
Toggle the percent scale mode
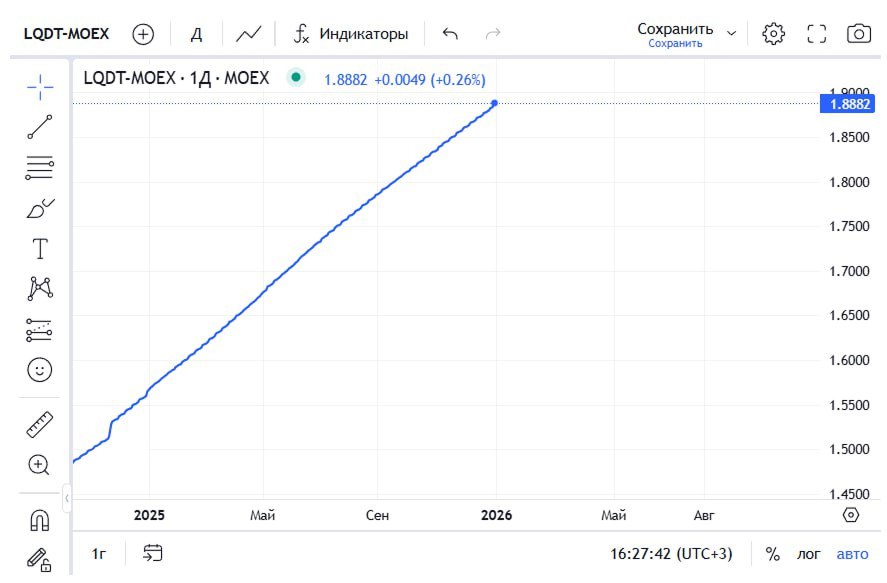[772, 553]
